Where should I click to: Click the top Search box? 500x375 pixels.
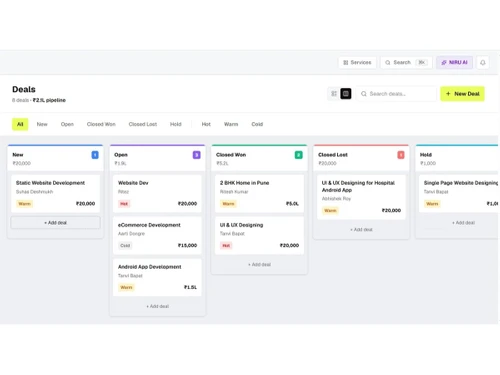(406, 62)
